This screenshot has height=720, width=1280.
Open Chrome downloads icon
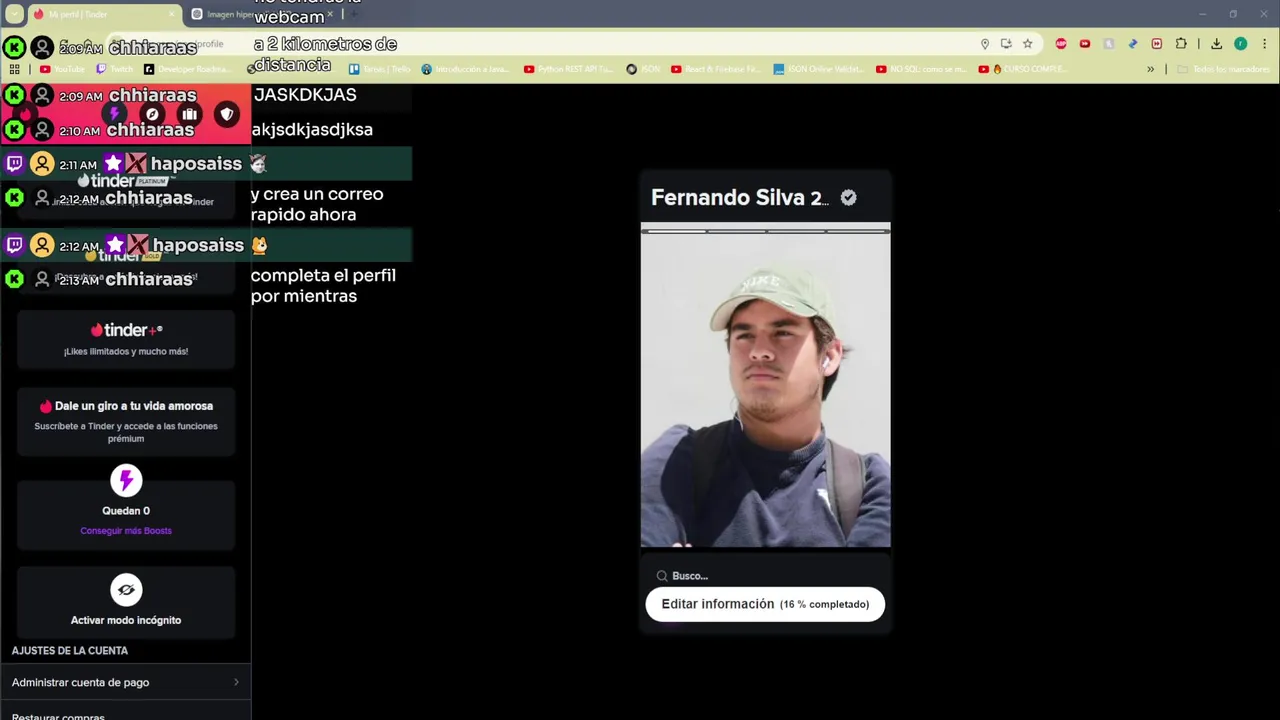pos(1216,44)
